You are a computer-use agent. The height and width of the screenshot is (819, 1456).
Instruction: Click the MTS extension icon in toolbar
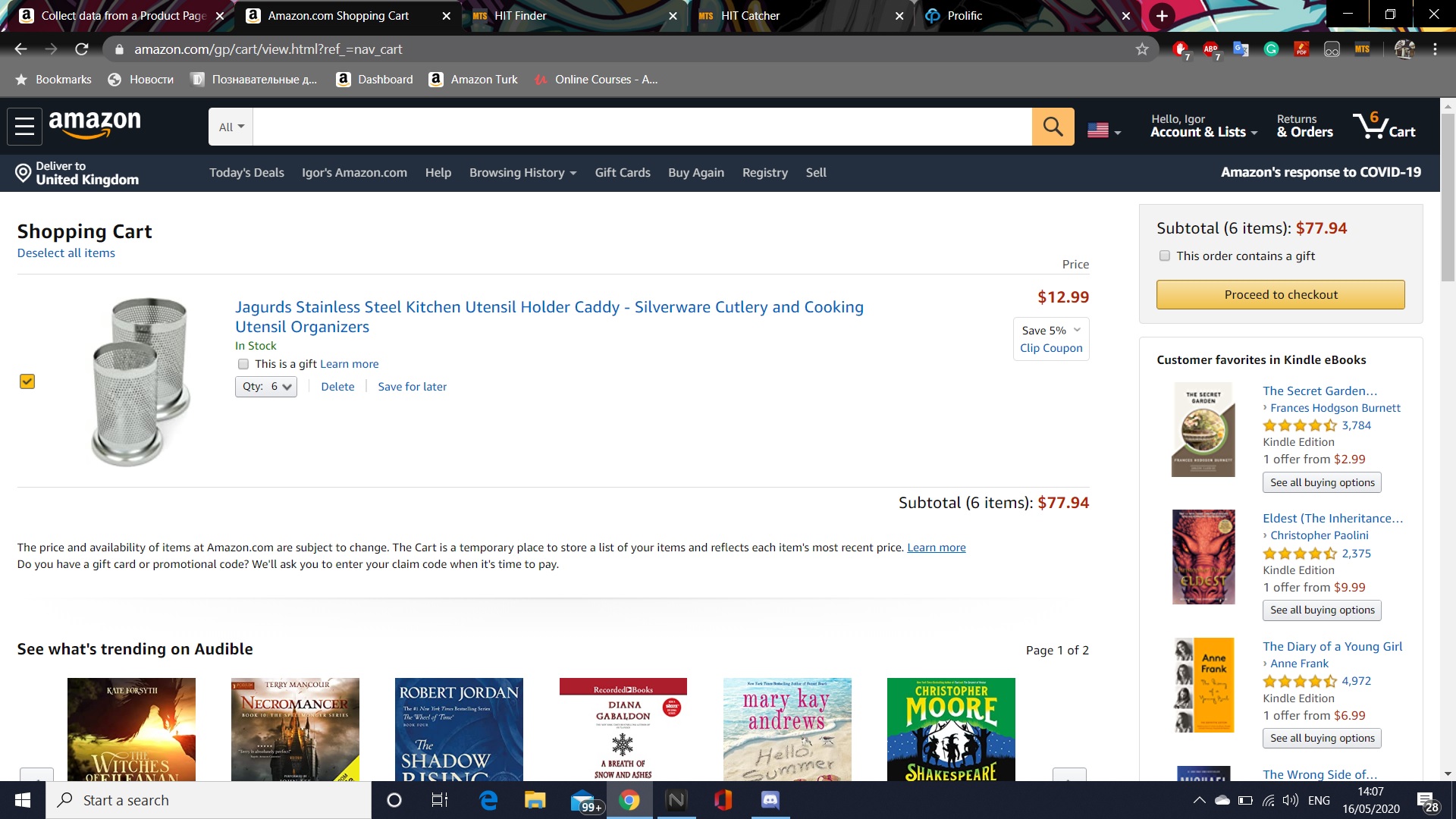point(1362,49)
